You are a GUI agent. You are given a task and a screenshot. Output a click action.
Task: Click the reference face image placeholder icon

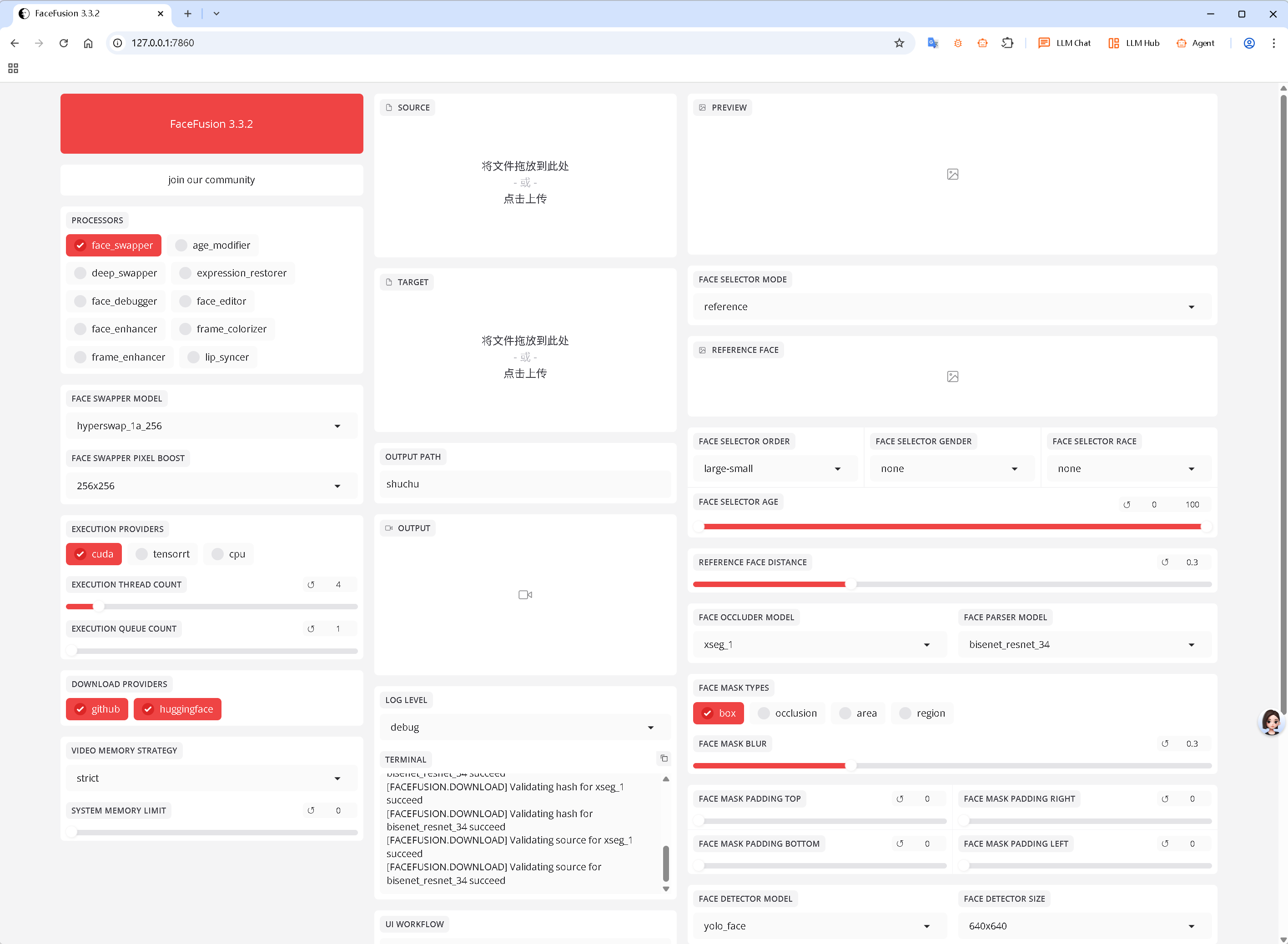(952, 377)
